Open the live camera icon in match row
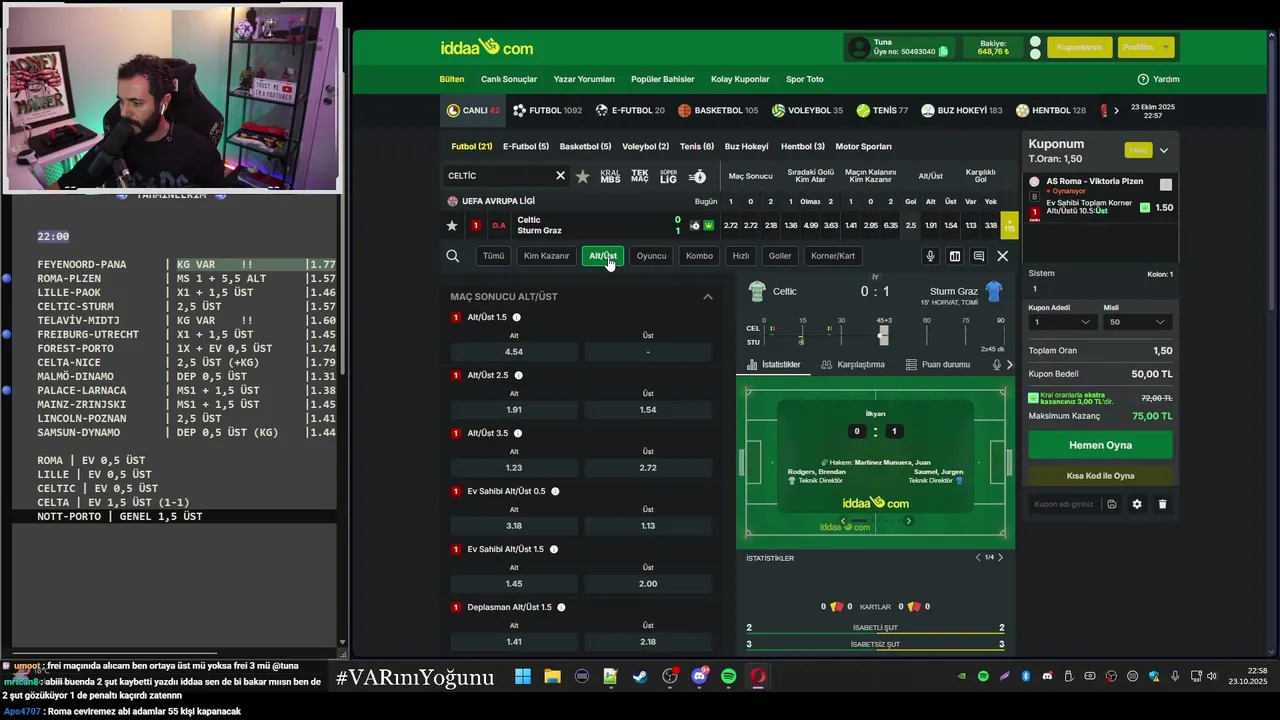 point(695,226)
